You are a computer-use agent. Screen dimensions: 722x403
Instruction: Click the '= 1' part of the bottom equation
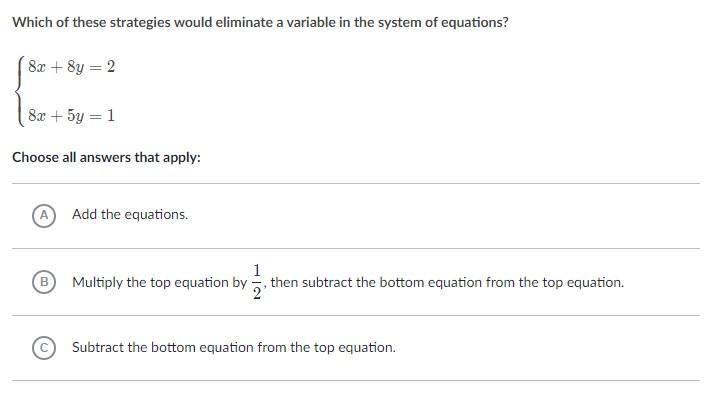click(104, 116)
